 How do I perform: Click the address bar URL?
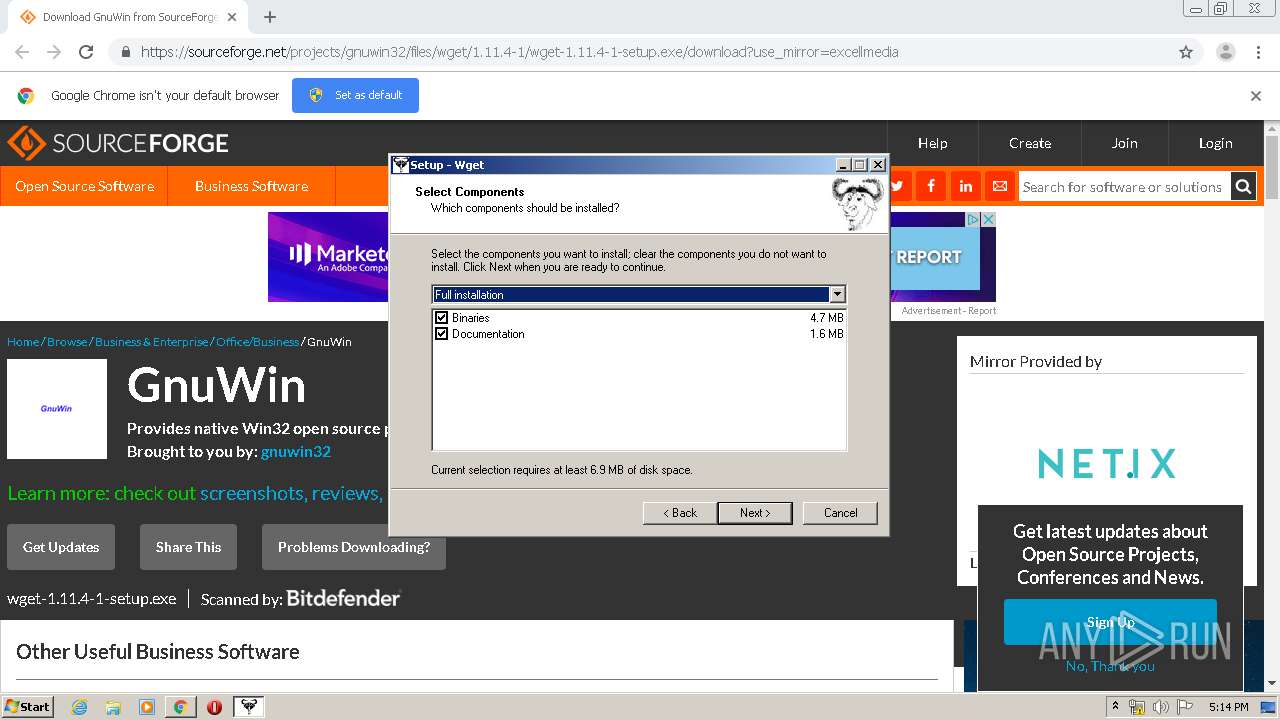[x=519, y=52]
